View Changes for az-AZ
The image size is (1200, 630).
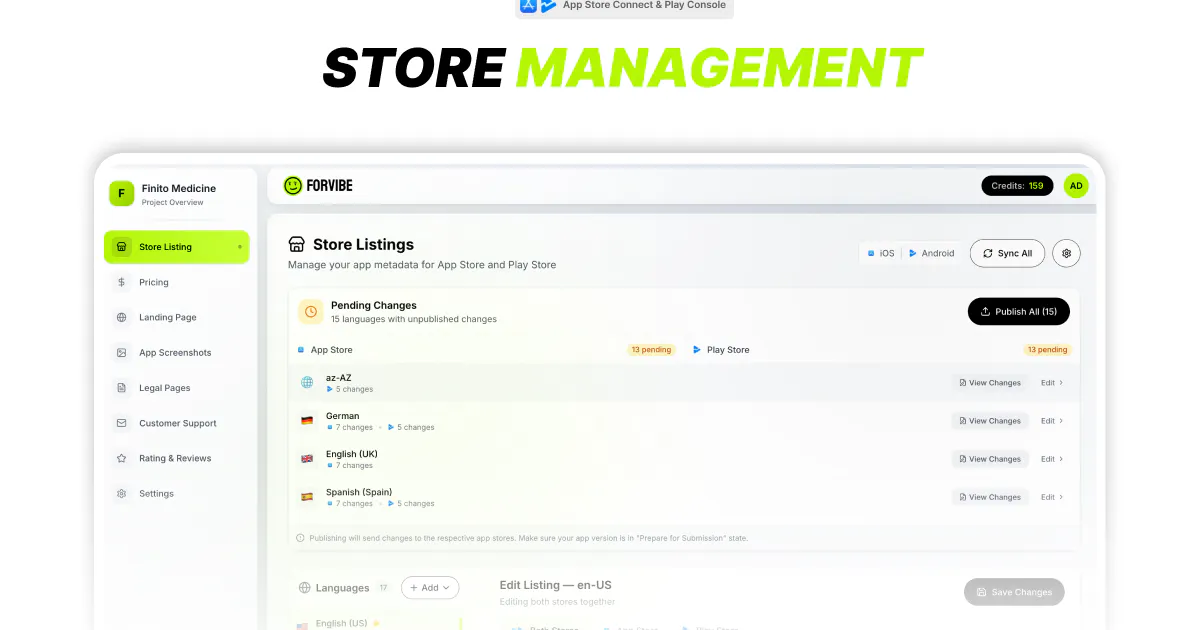(990, 383)
